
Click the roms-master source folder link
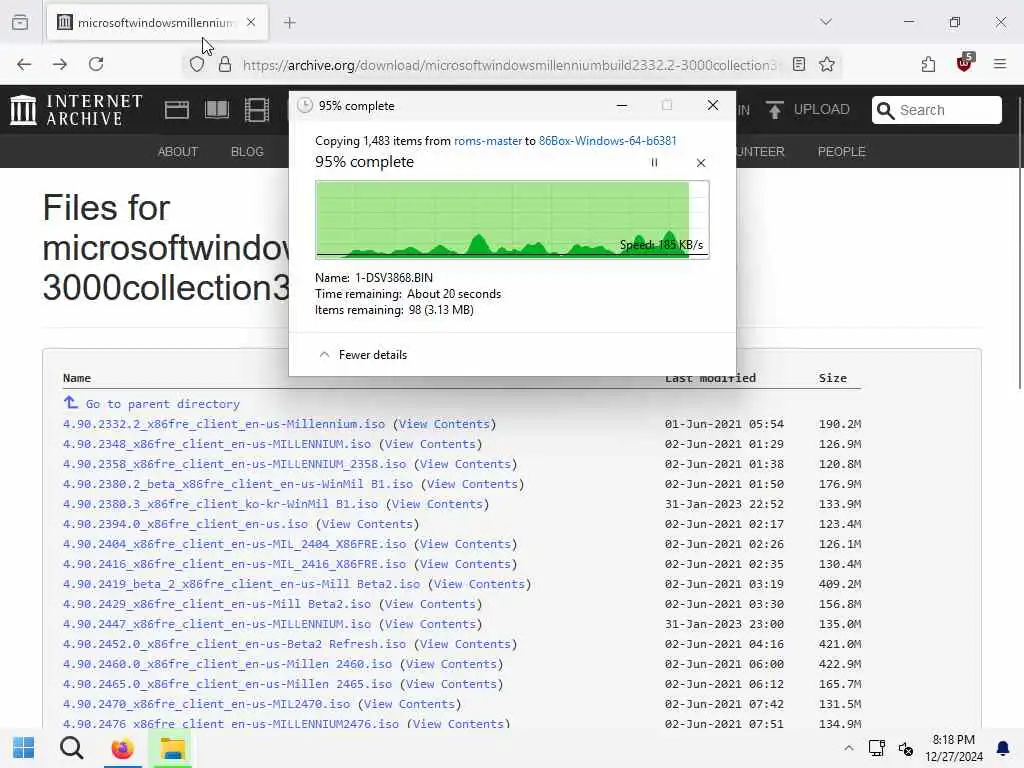488,141
